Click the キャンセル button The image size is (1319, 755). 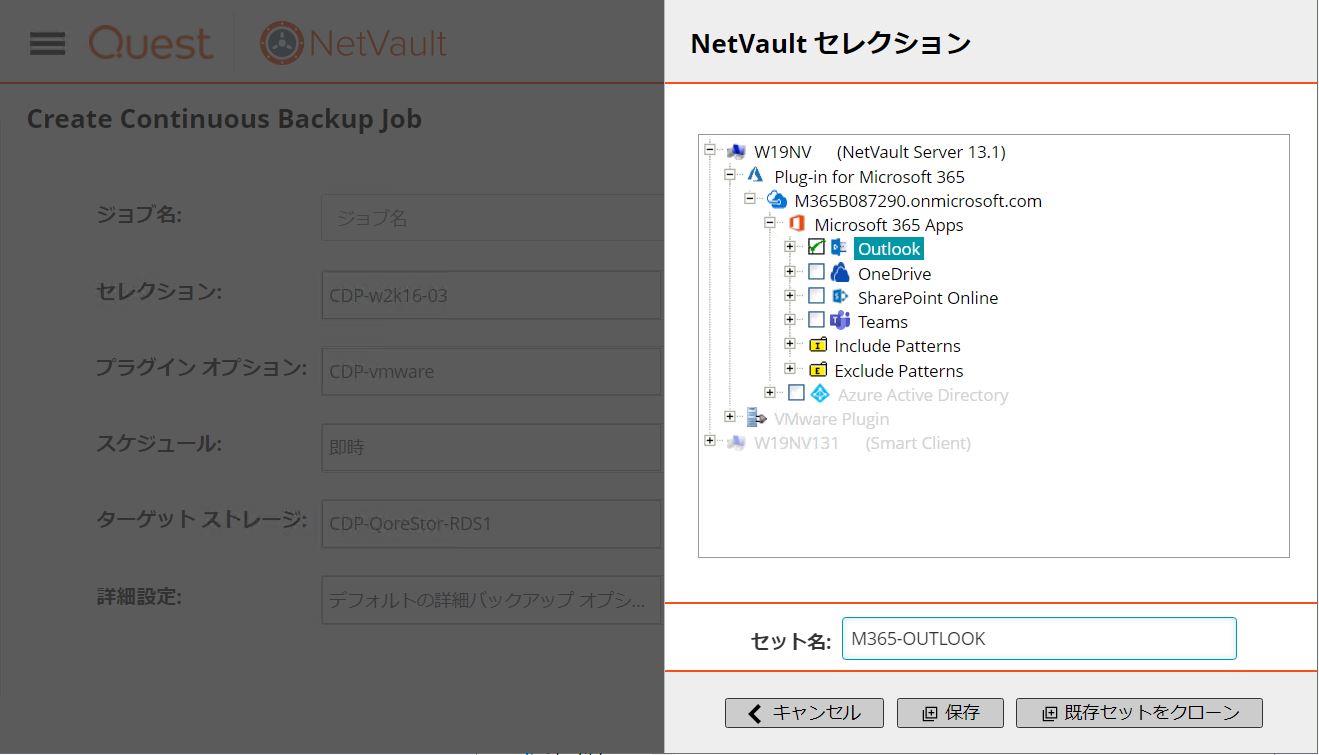[x=804, y=713]
